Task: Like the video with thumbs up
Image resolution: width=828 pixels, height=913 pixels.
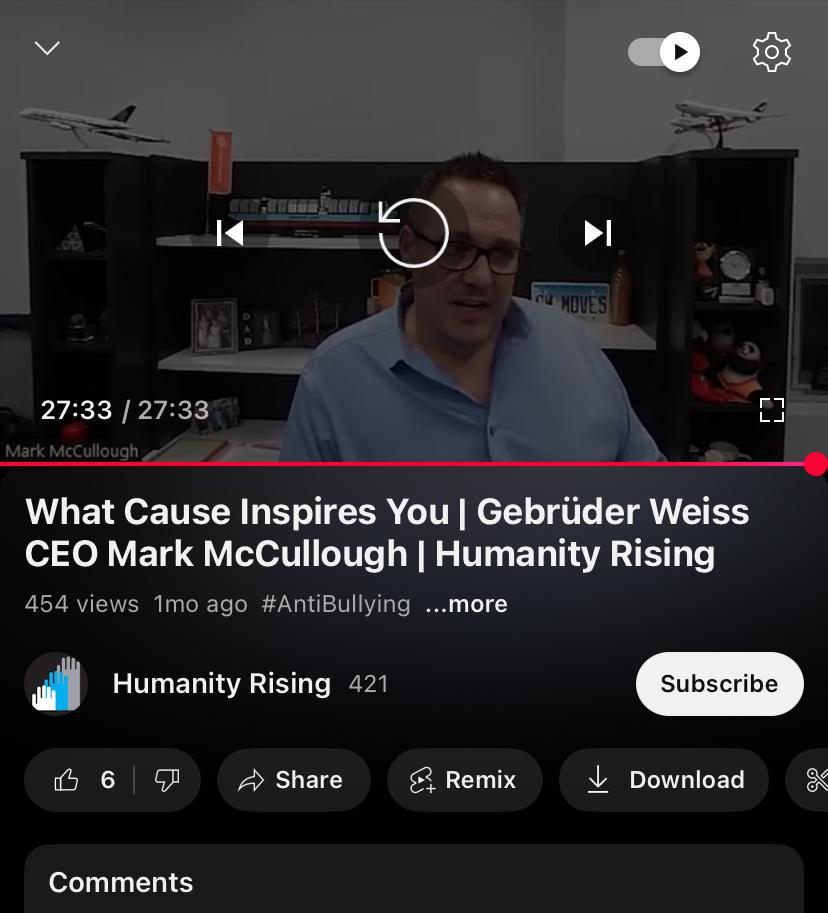Action: (81, 780)
